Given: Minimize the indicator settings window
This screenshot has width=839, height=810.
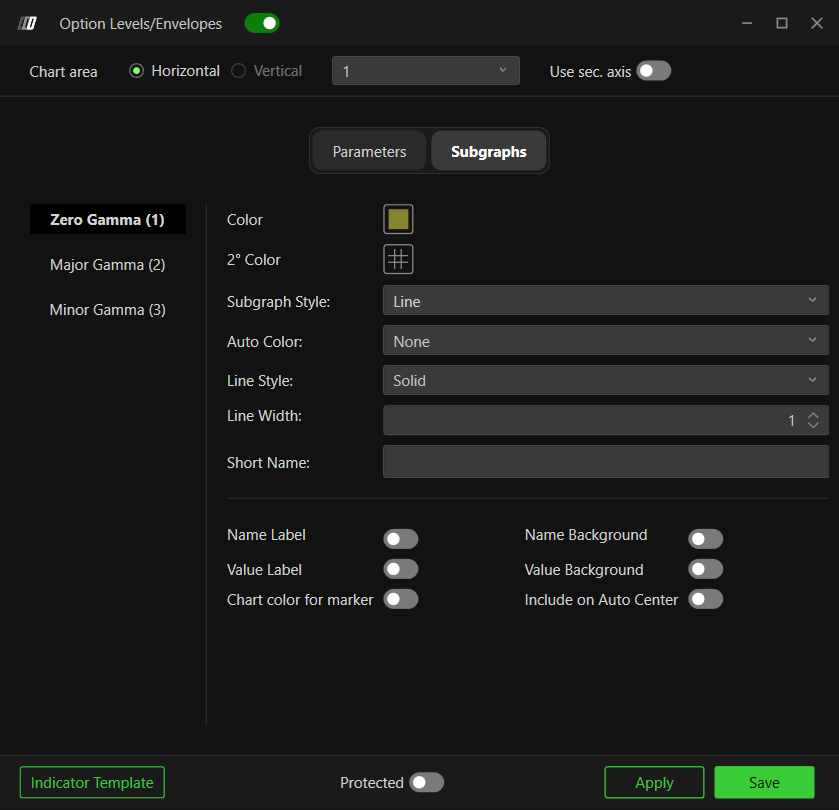Looking at the screenshot, I should [x=747, y=24].
